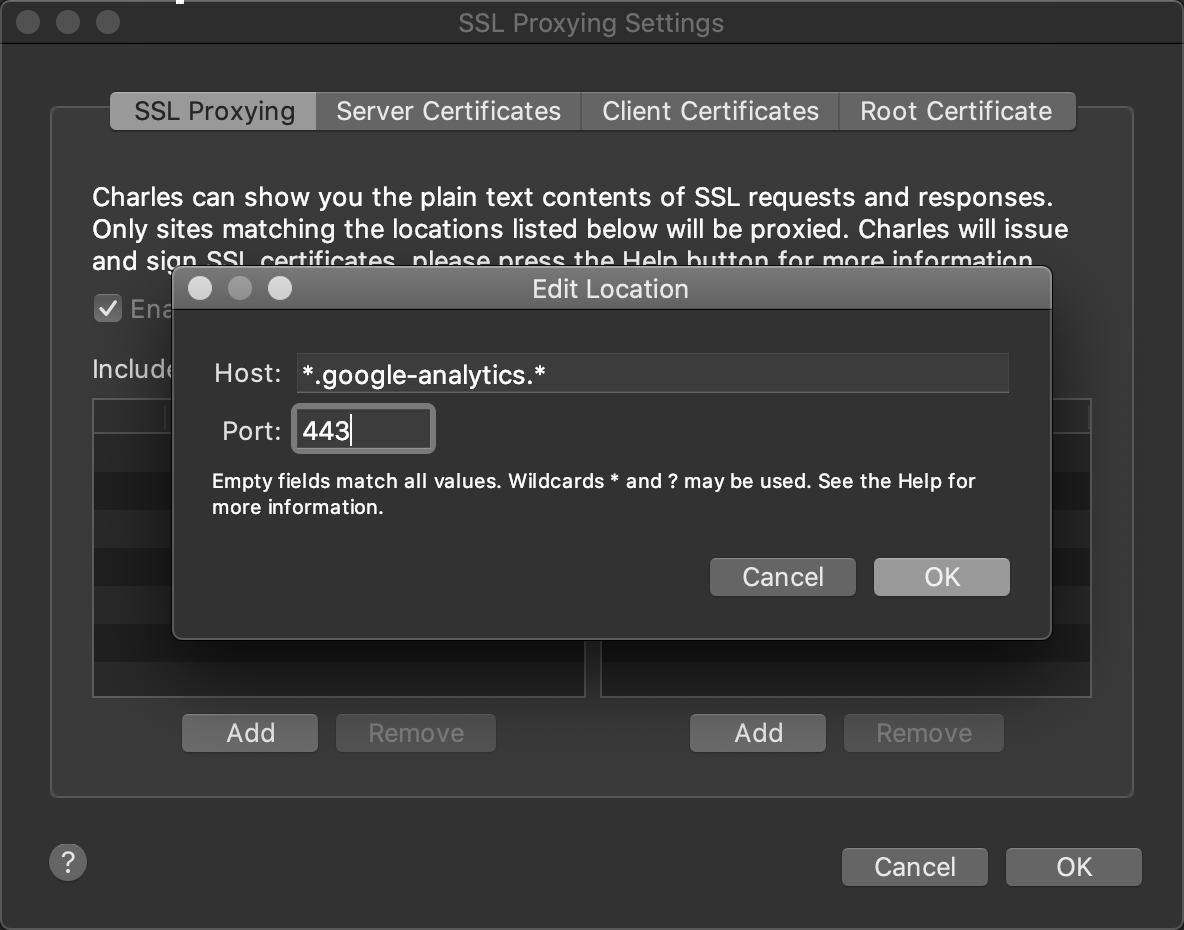Toggle the Enable SSL Proxying checkbox
1184x930 pixels.
click(107, 308)
